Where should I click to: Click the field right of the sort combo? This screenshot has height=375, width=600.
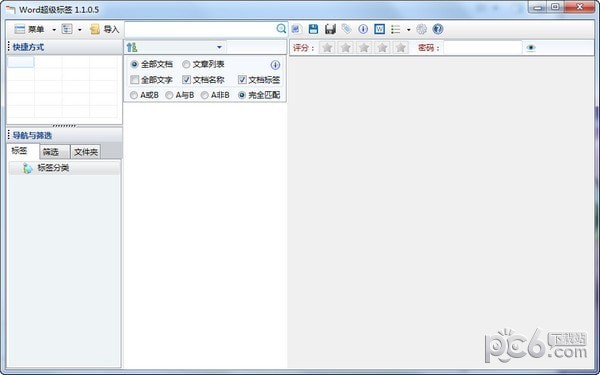coord(256,47)
